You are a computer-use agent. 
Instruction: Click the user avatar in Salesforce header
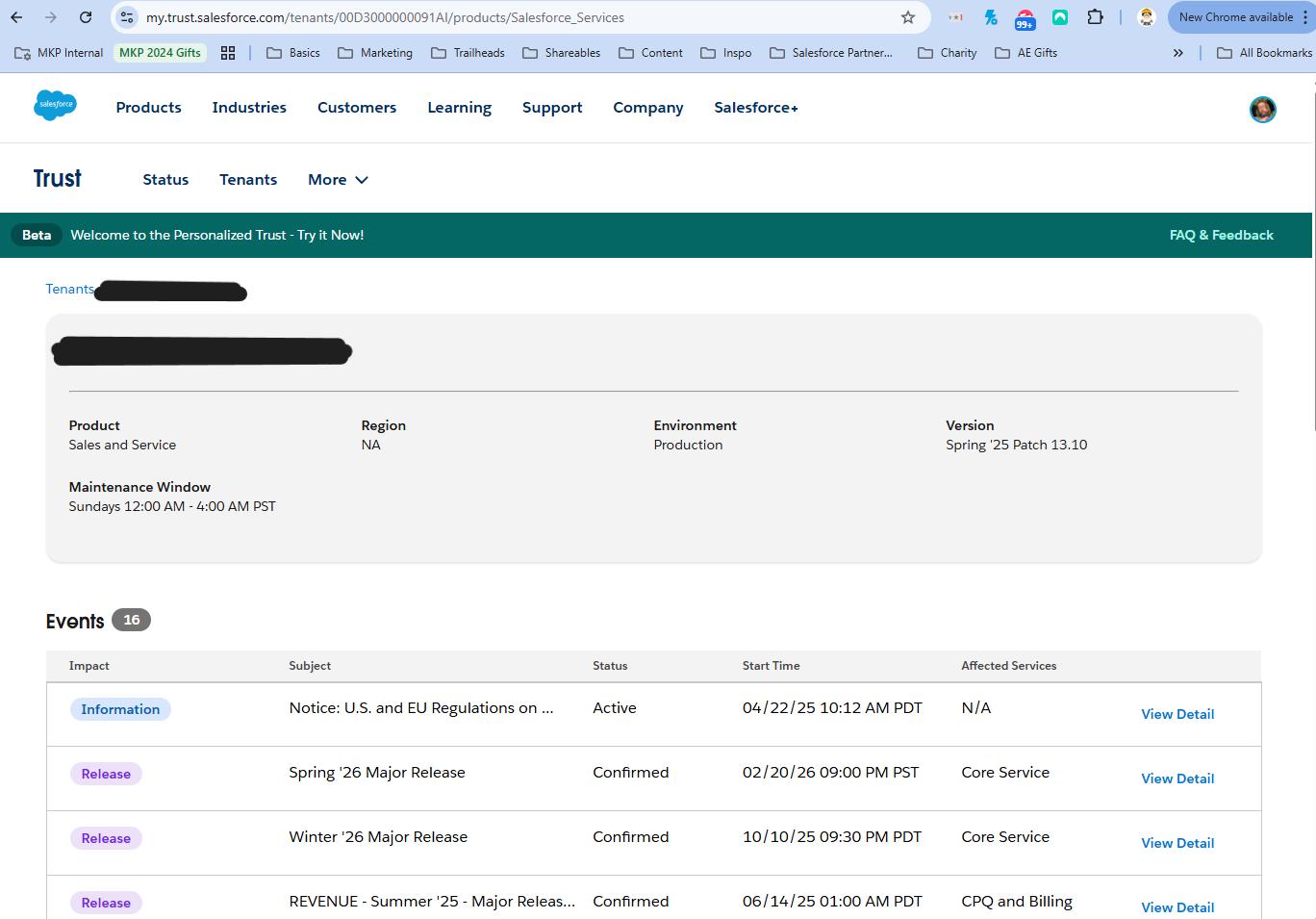pos(1262,110)
